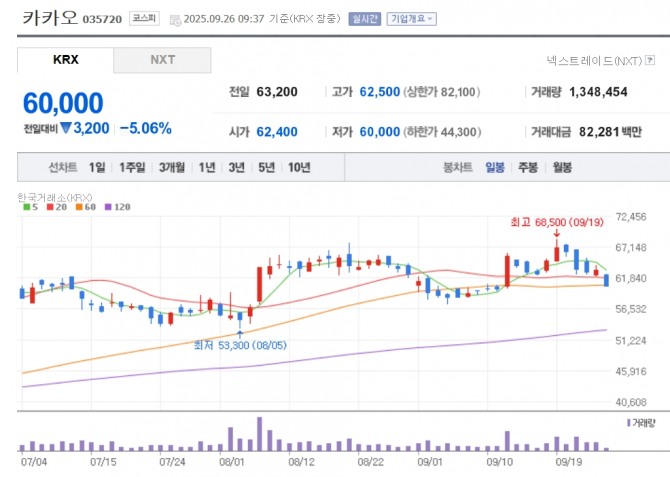Click the 실시간 badge button
The width and height of the screenshot is (670, 477).
(x=364, y=19)
